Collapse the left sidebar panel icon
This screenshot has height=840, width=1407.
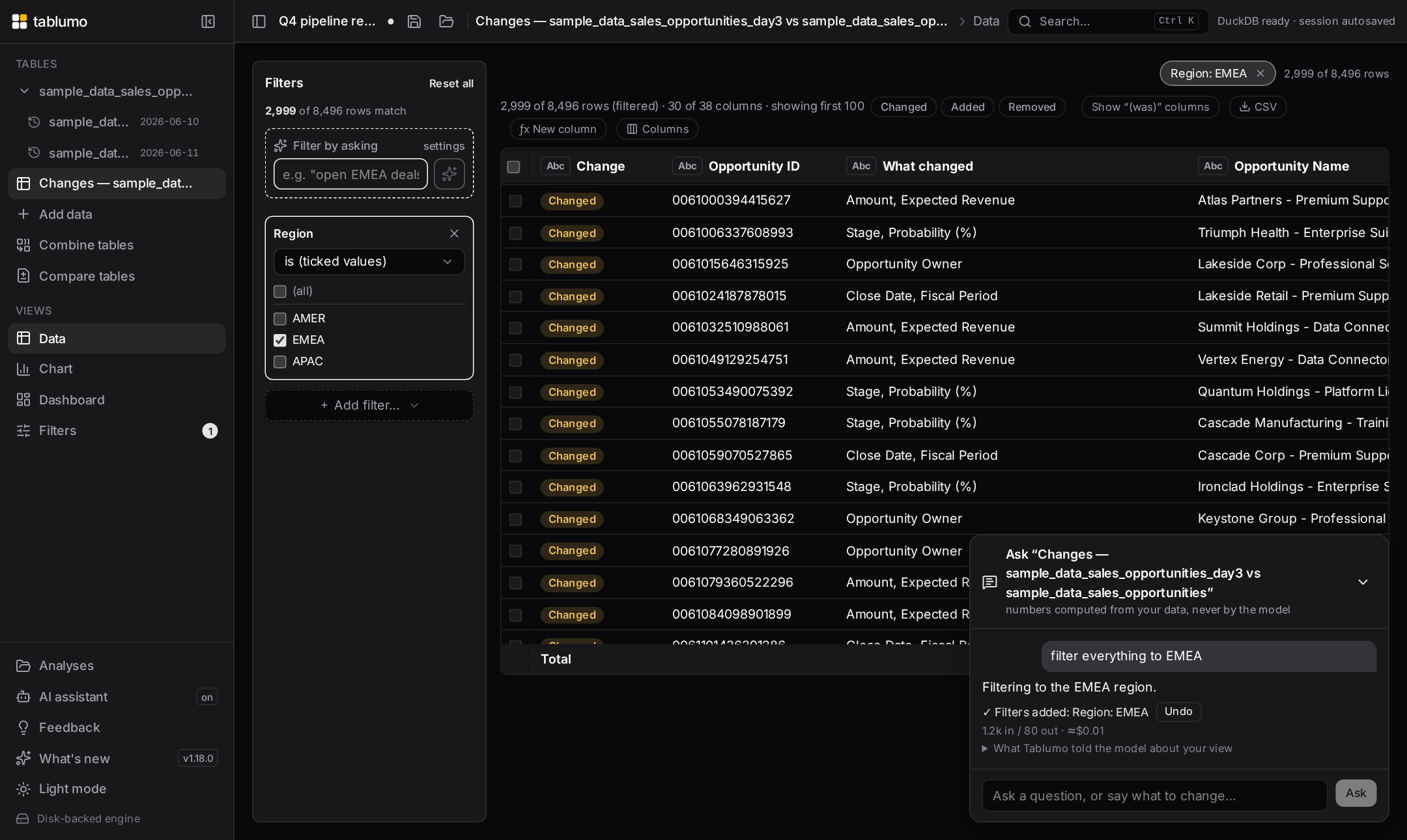(x=208, y=21)
